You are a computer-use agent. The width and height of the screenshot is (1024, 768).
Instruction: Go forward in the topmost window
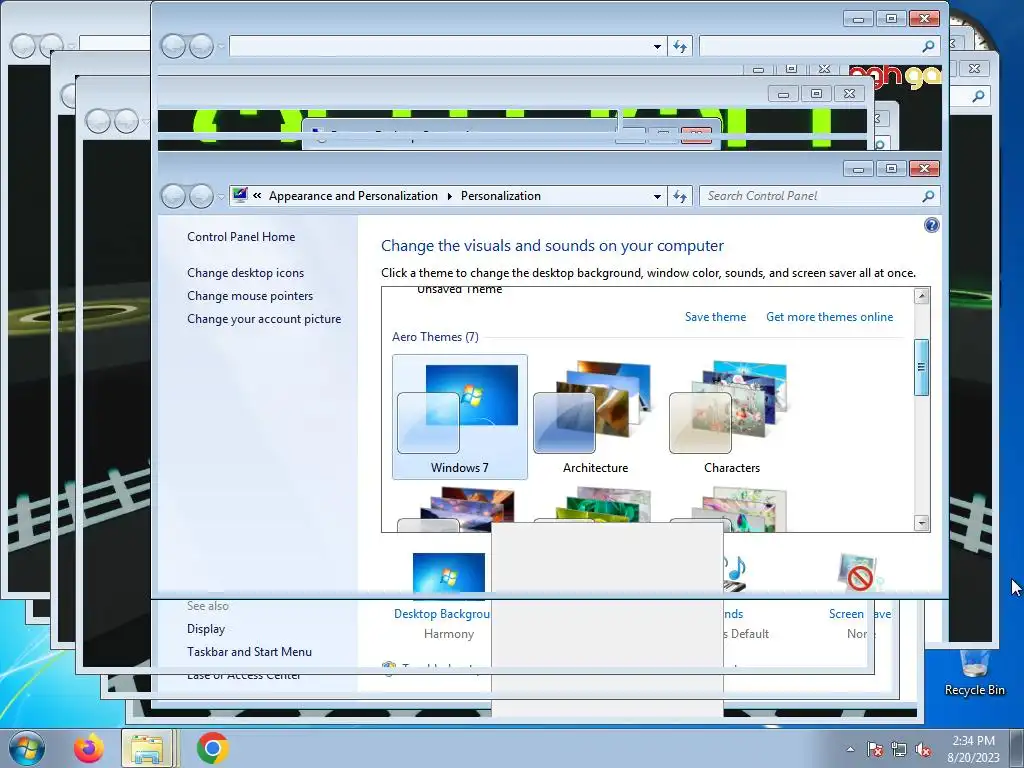(x=200, y=46)
